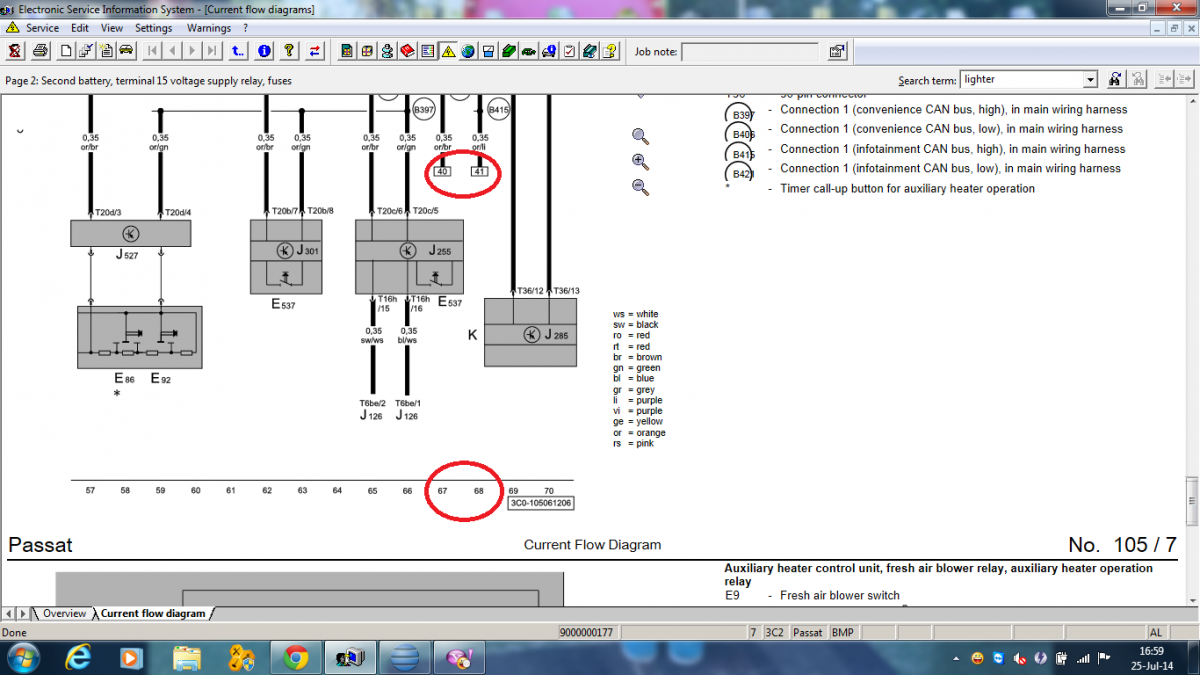1200x675 pixels.
Task: Click the zoom out magnifier icon
Action: (641, 186)
